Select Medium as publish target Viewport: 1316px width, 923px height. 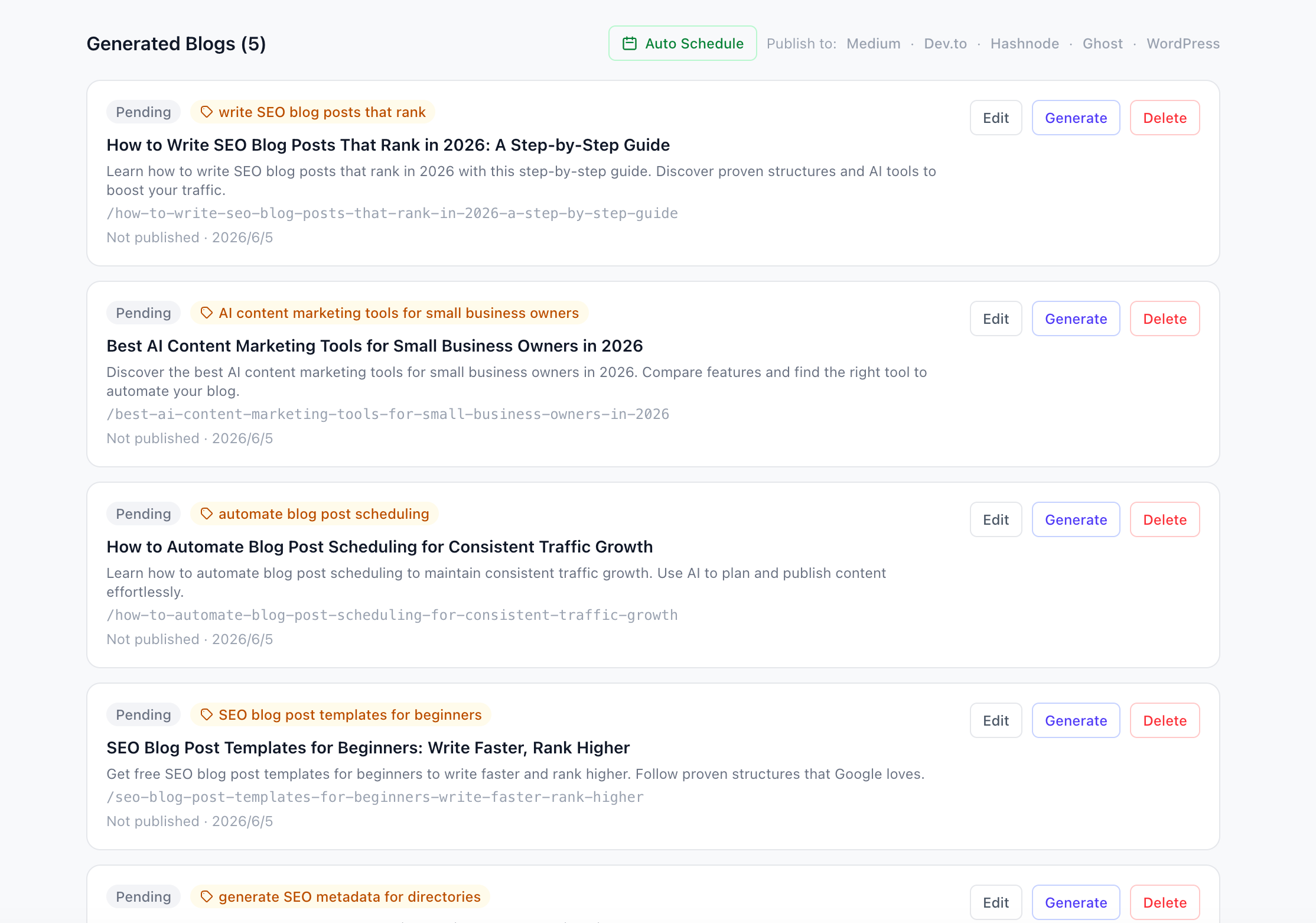coord(873,44)
